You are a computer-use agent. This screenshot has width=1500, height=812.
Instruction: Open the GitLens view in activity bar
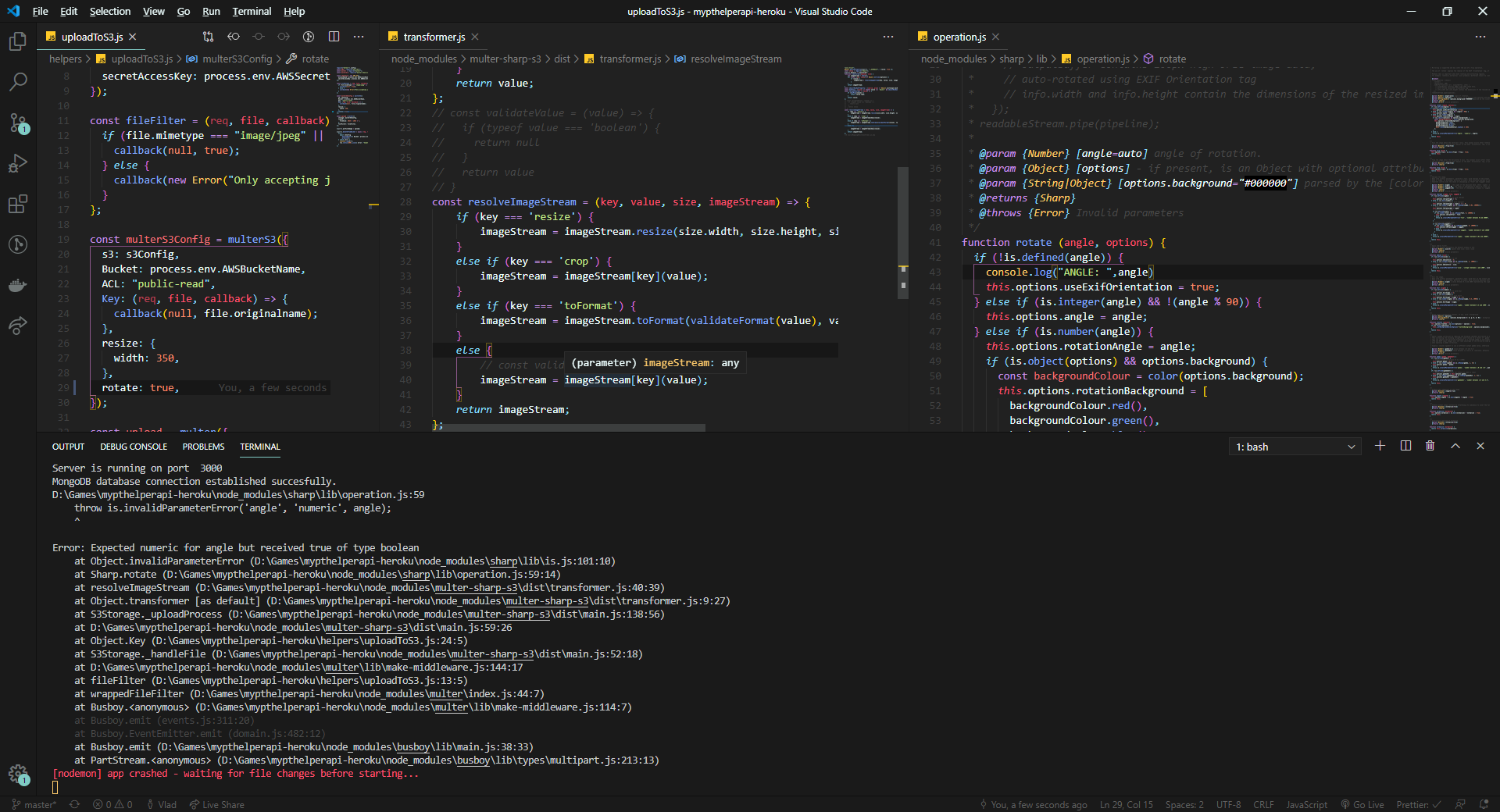[18, 244]
